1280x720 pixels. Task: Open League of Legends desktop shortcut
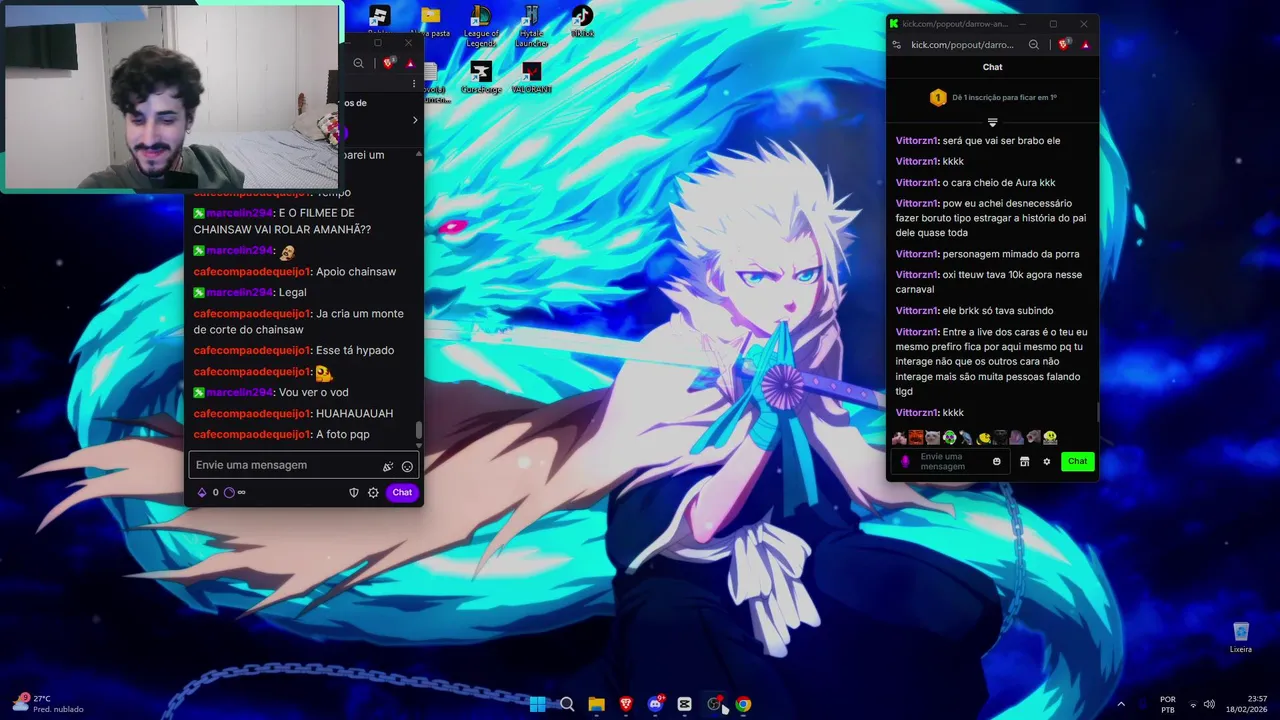click(481, 26)
